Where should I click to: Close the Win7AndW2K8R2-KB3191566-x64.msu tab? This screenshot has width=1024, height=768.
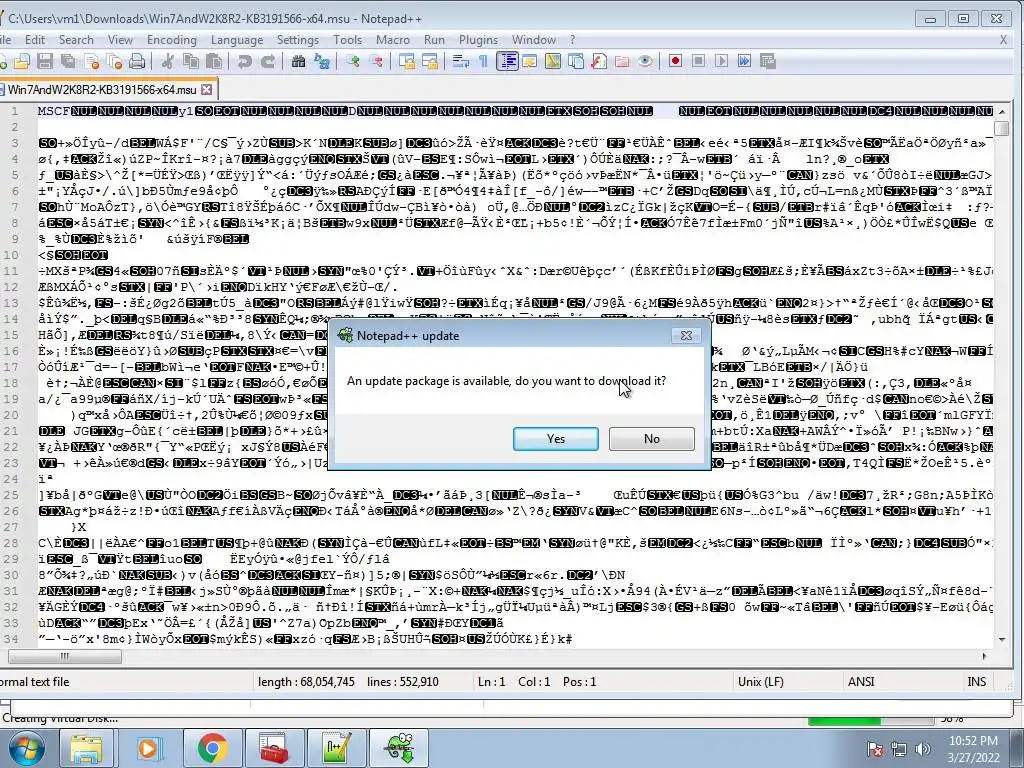coord(206,89)
